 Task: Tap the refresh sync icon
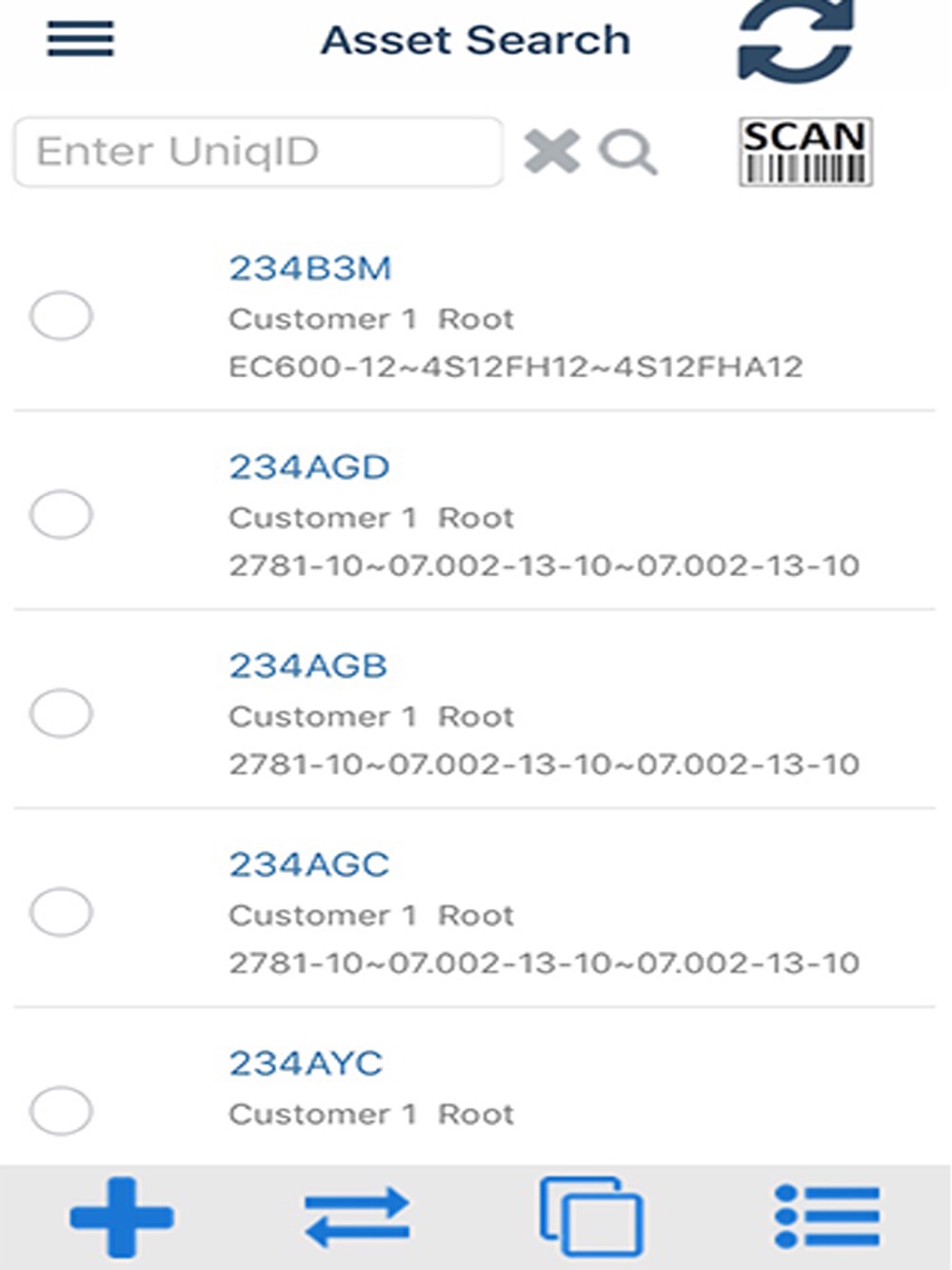click(795, 43)
